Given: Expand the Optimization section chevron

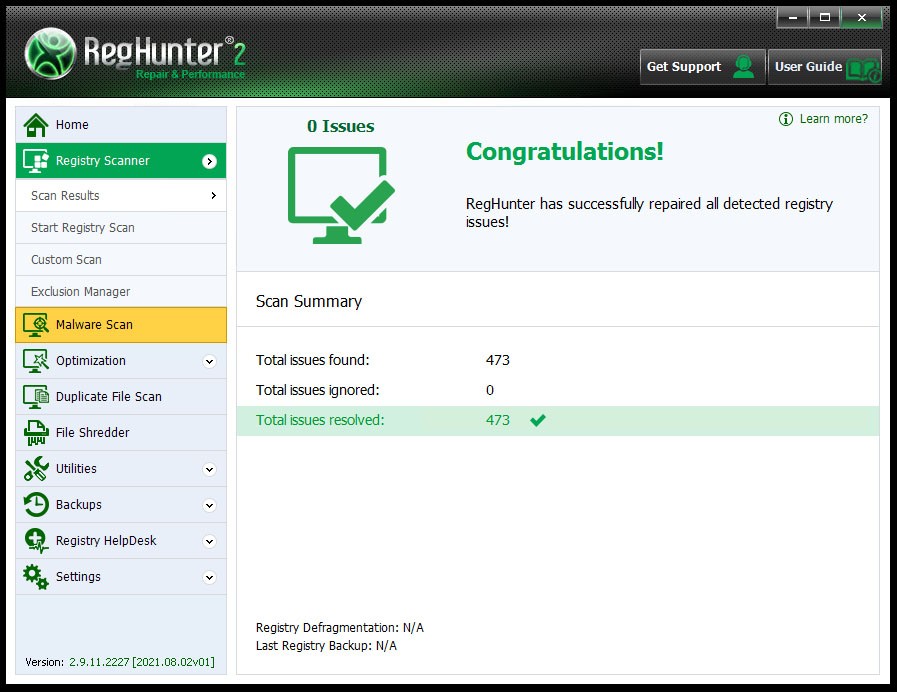Looking at the screenshot, I should 209,361.
